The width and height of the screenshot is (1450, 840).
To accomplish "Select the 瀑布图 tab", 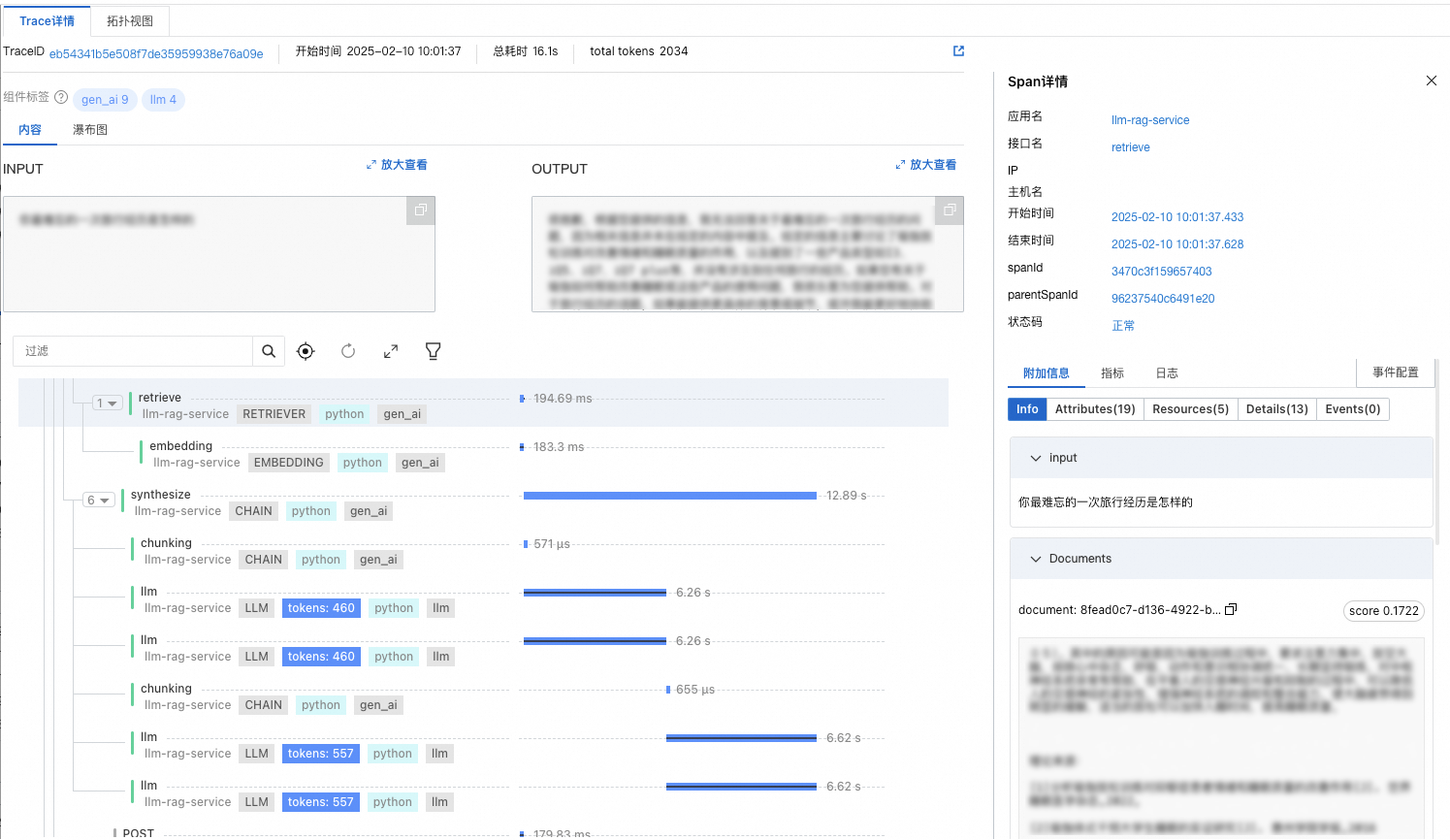I will pos(90,130).
